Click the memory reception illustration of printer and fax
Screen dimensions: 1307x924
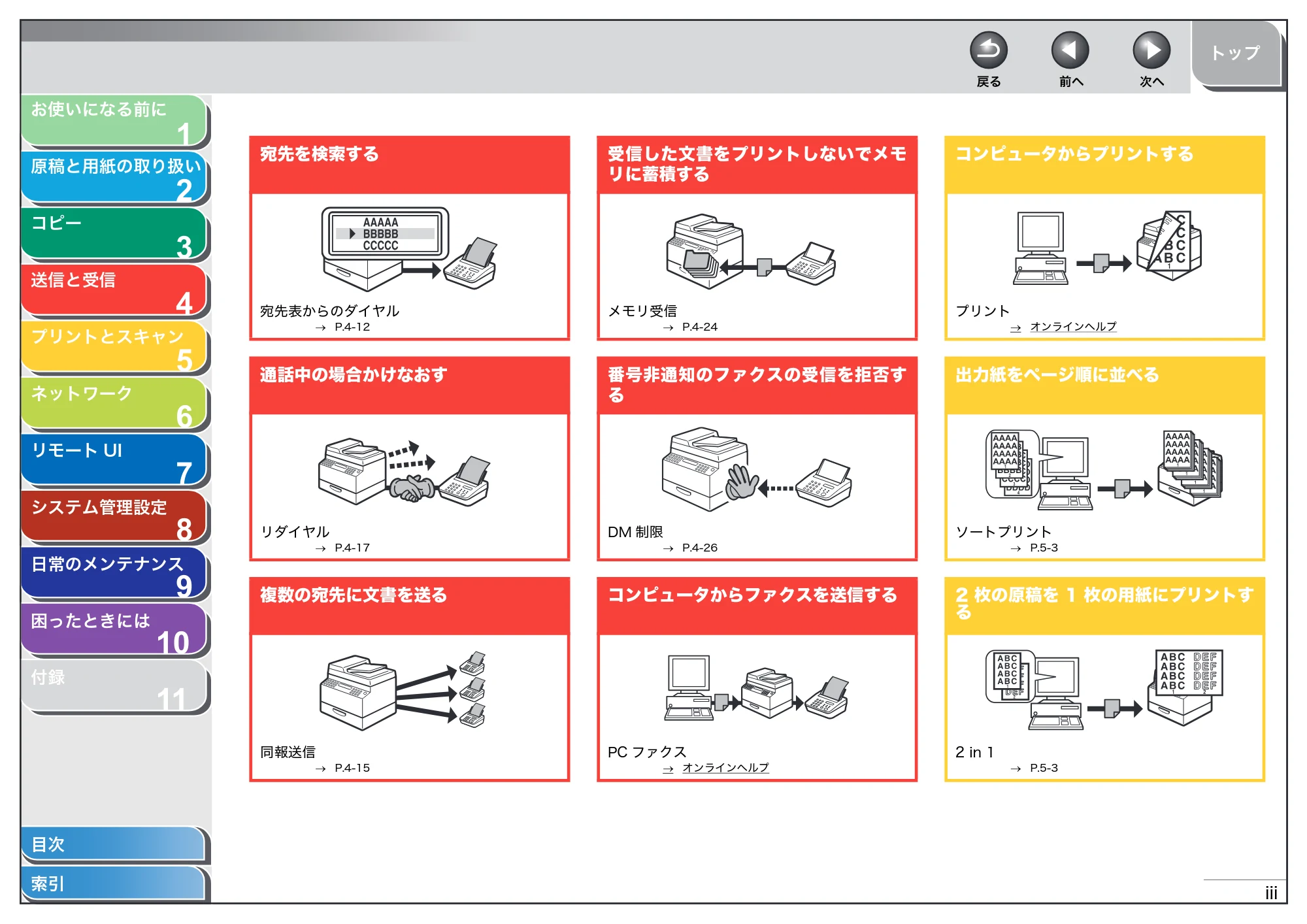pyautogui.click(x=750, y=252)
